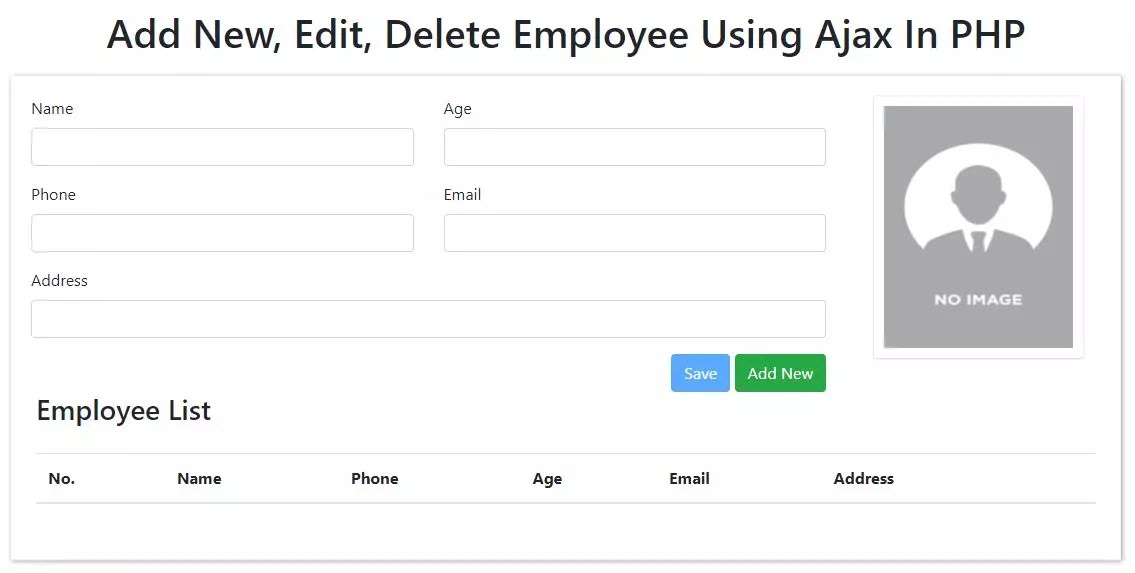Click the Address column header in table
Viewport: 1135px width, 573px height.
pos(864,478)
